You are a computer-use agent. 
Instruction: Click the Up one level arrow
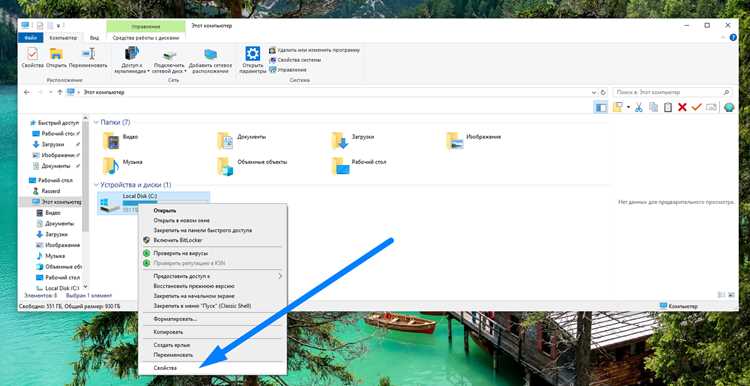coord(60,92)
